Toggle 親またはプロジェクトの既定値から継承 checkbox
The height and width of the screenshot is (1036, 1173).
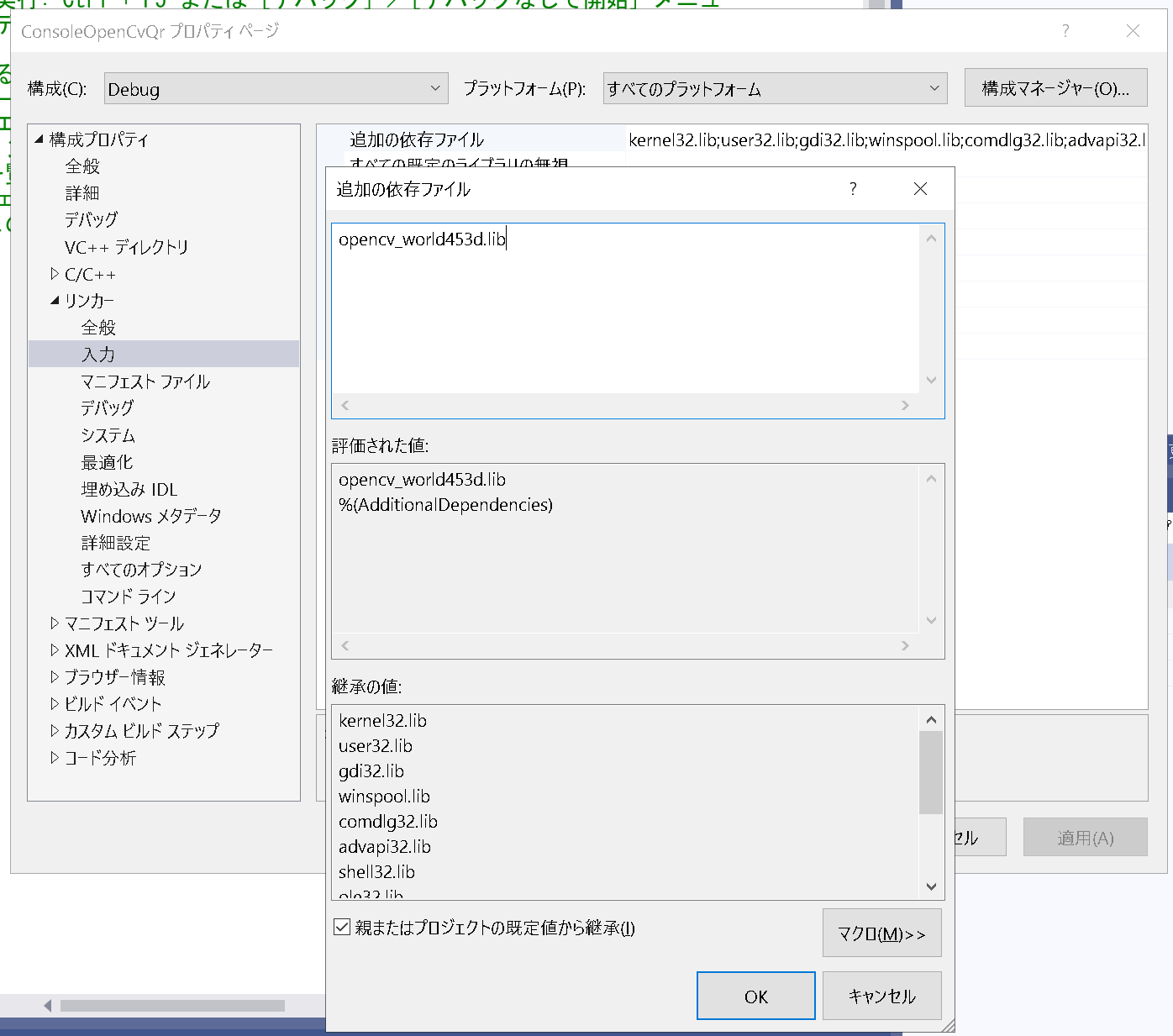pyautogui.click(x=342, y=927)
